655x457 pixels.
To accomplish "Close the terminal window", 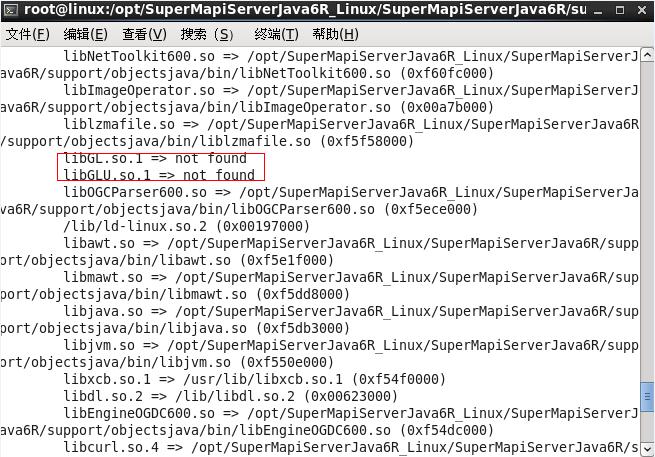I will (x=642, y=10).
